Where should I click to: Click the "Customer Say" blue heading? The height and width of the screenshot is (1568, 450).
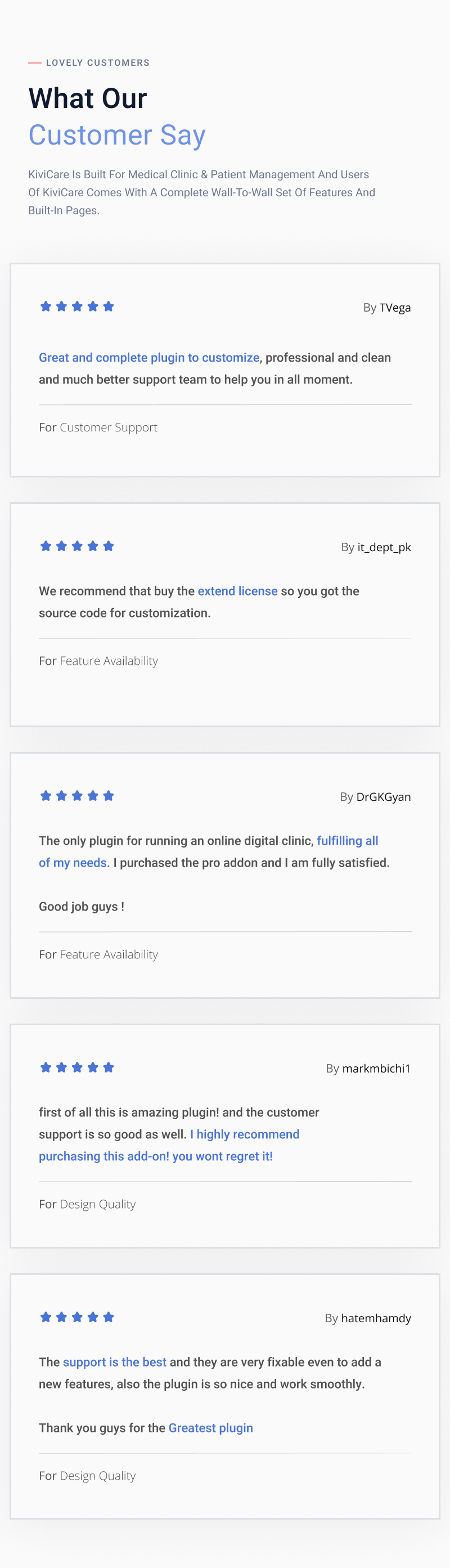117,134
